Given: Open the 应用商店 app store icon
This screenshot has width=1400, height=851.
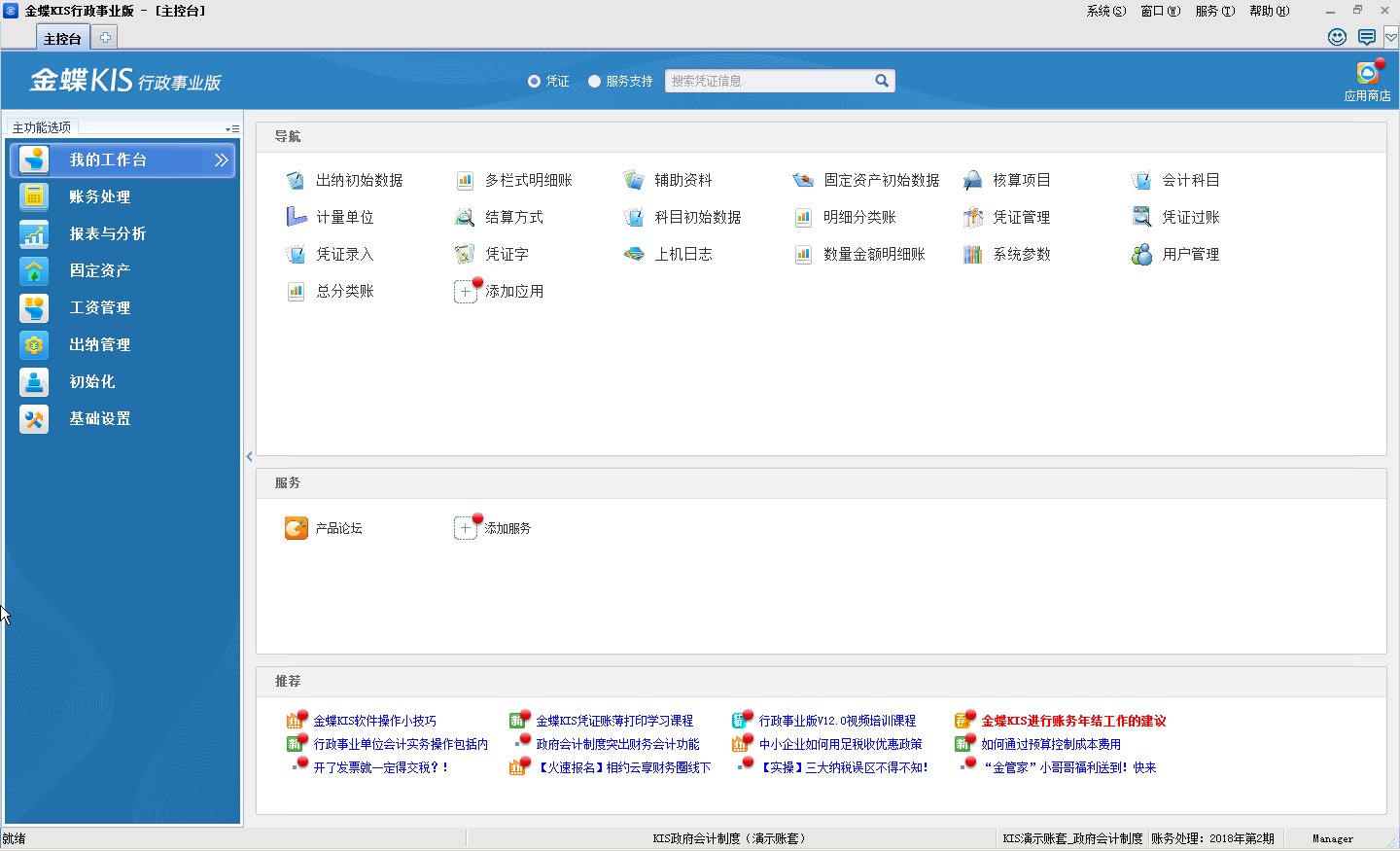Looking at the screenshot, I should pos(1368,73).
